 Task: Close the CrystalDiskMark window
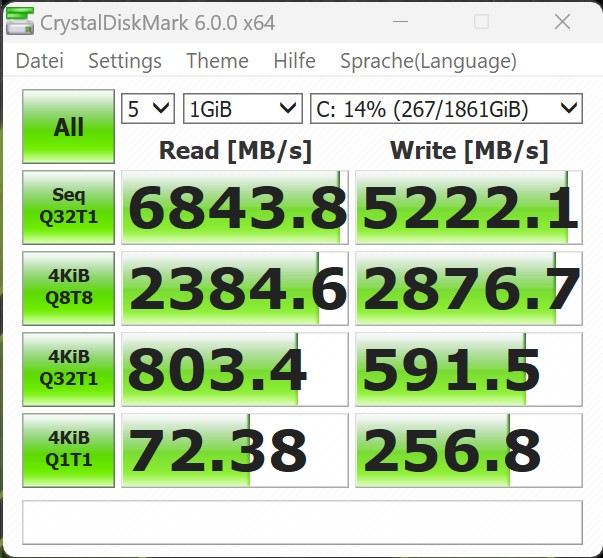coord(562,22)
